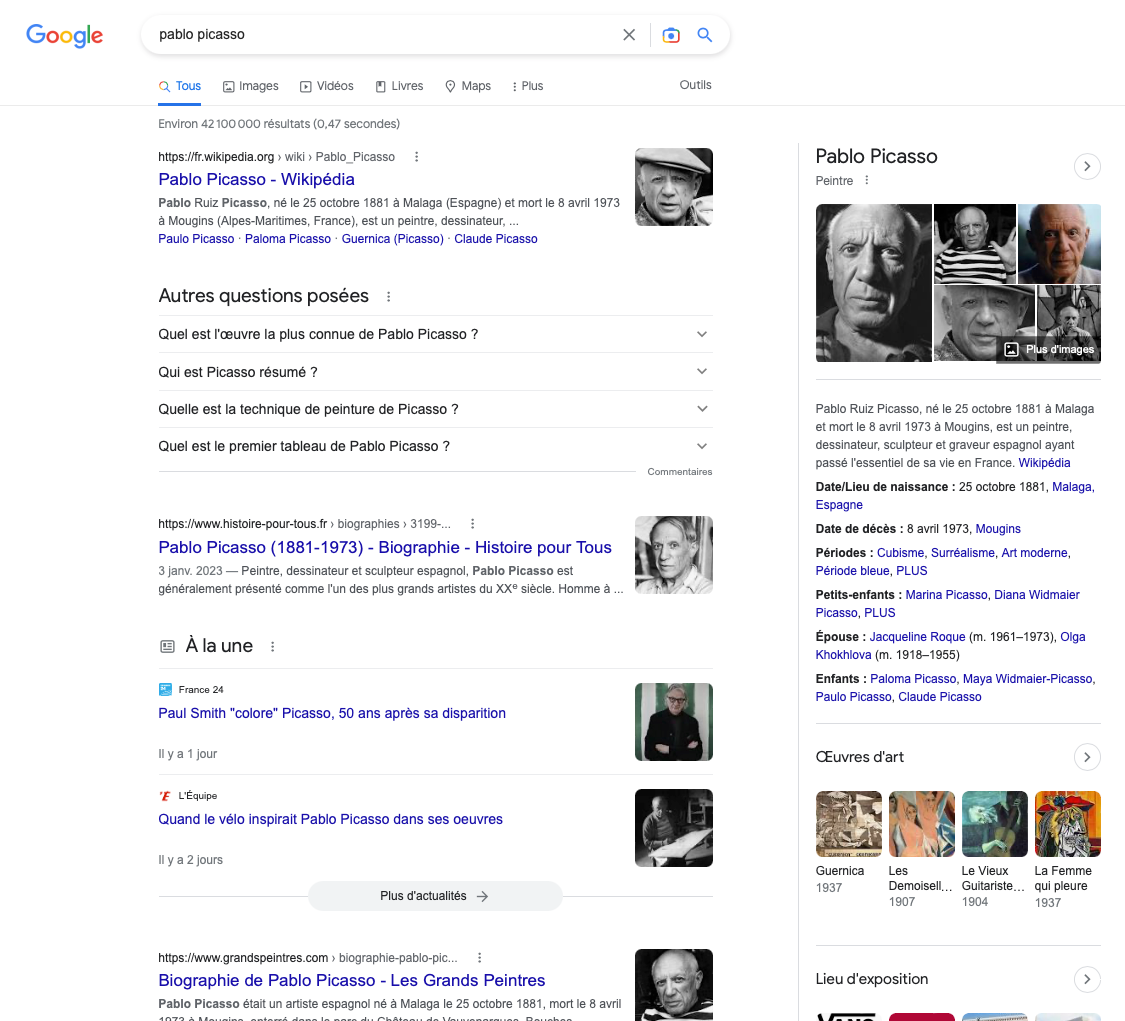
Task: Open Biographie de Pablo Picasso - Les Grands Peintres
Action: tap(352, 980)
